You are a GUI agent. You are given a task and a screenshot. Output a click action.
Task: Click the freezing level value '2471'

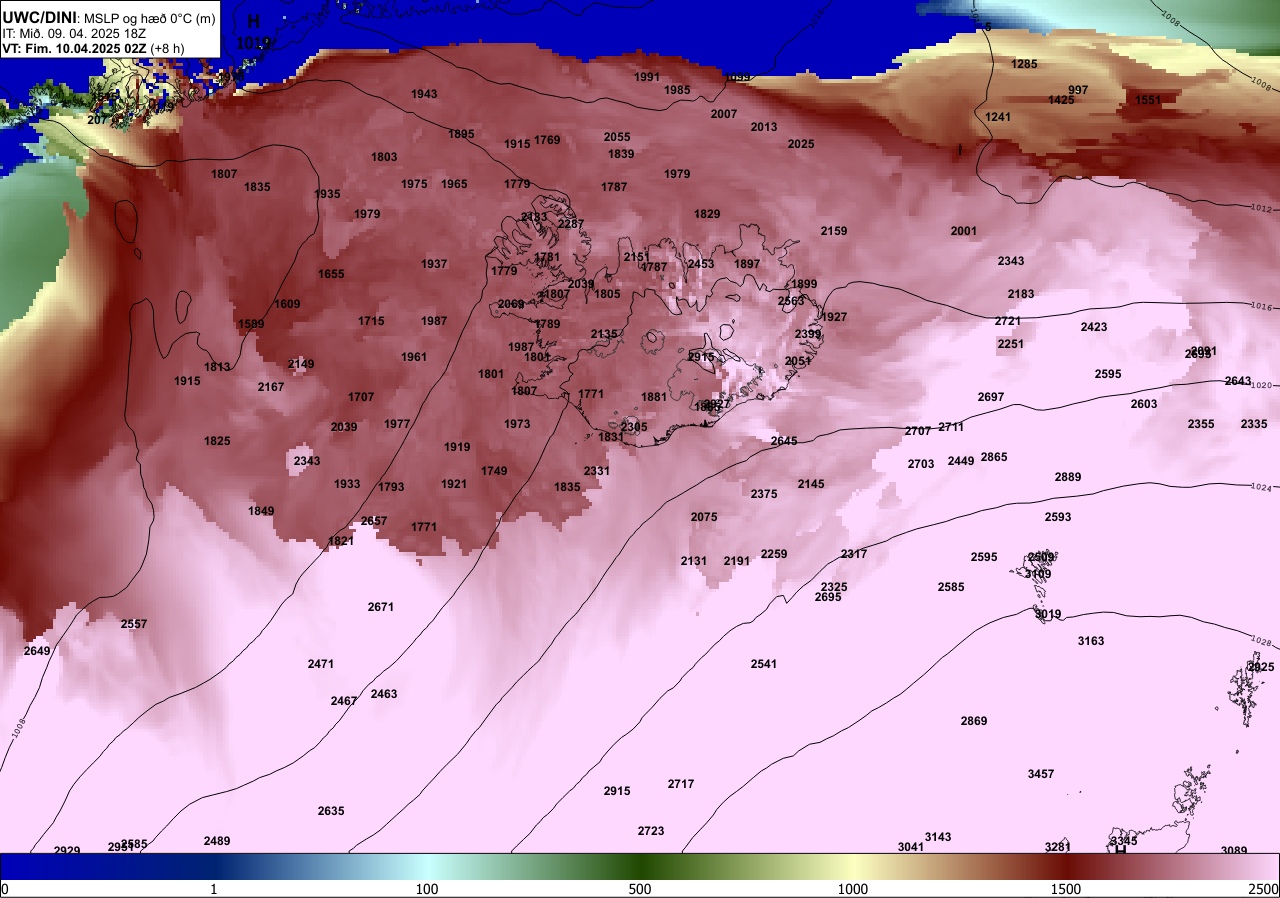click(321, 664)
